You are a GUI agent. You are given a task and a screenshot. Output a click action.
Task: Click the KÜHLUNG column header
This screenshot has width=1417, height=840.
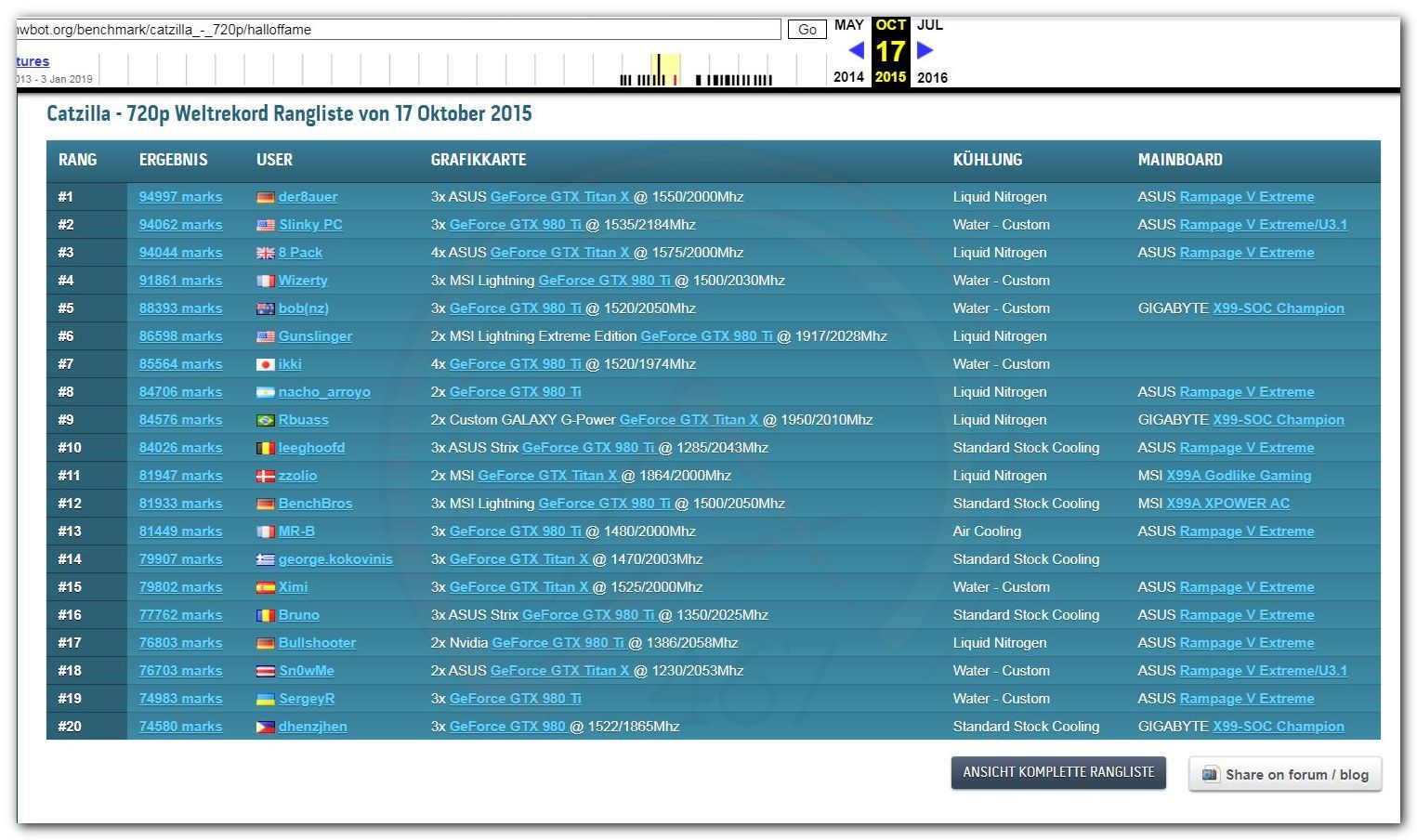[988, 160]
